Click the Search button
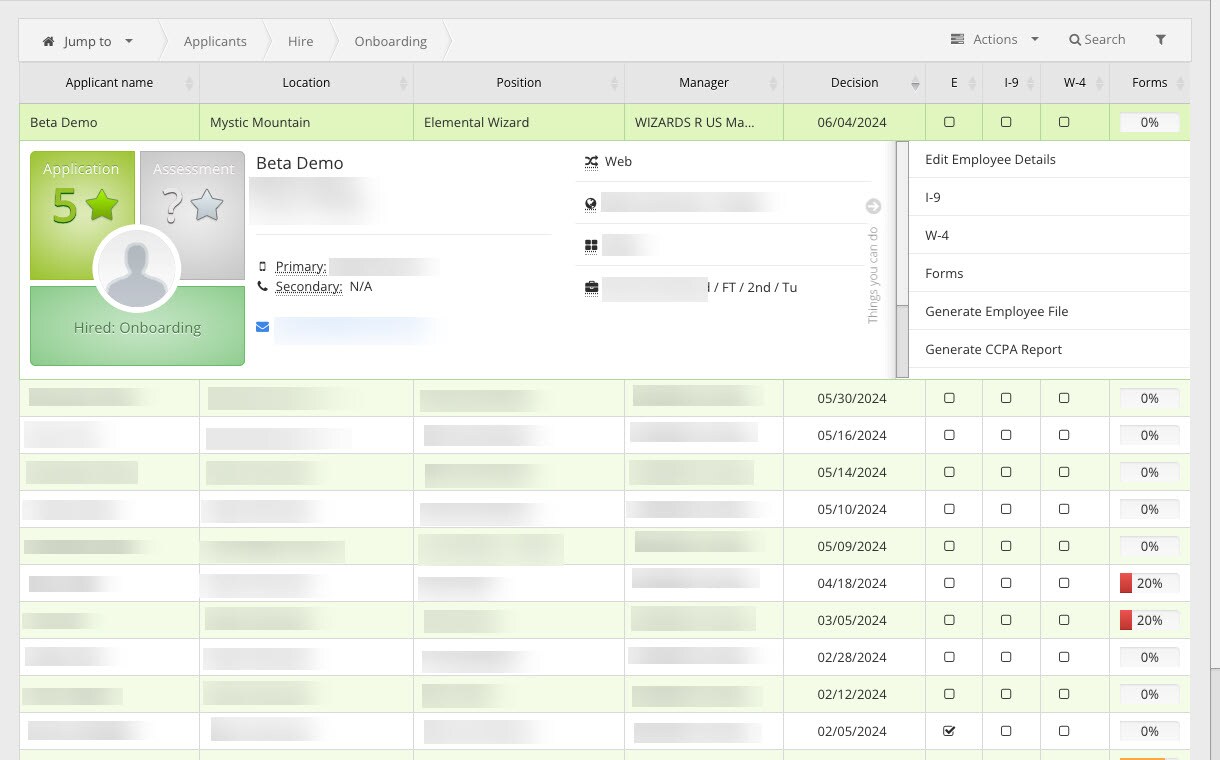The width and height of the screenshot is (1220, 760). point(1097,40)
